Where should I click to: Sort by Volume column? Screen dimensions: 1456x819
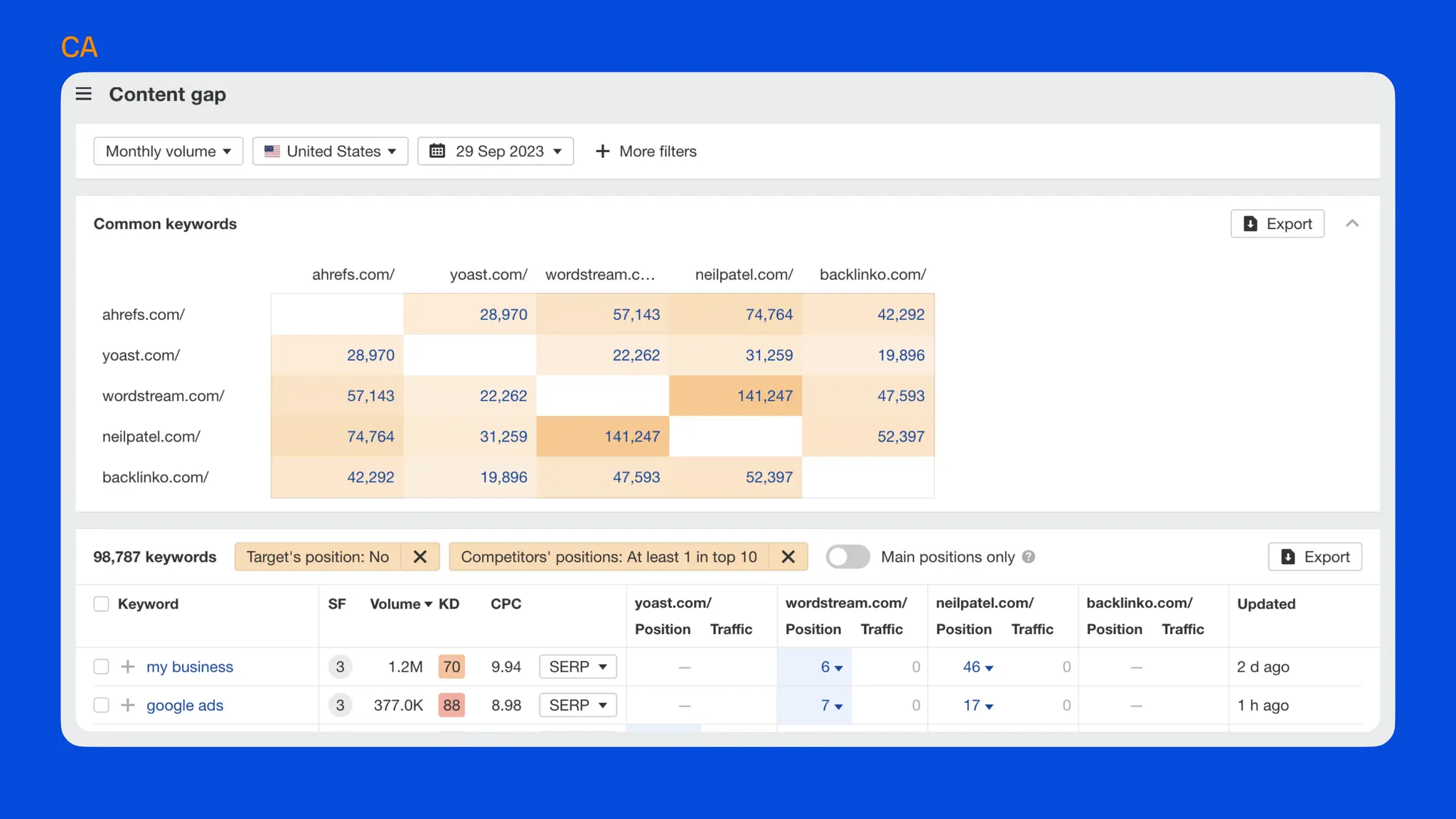[x=401, y=604]
